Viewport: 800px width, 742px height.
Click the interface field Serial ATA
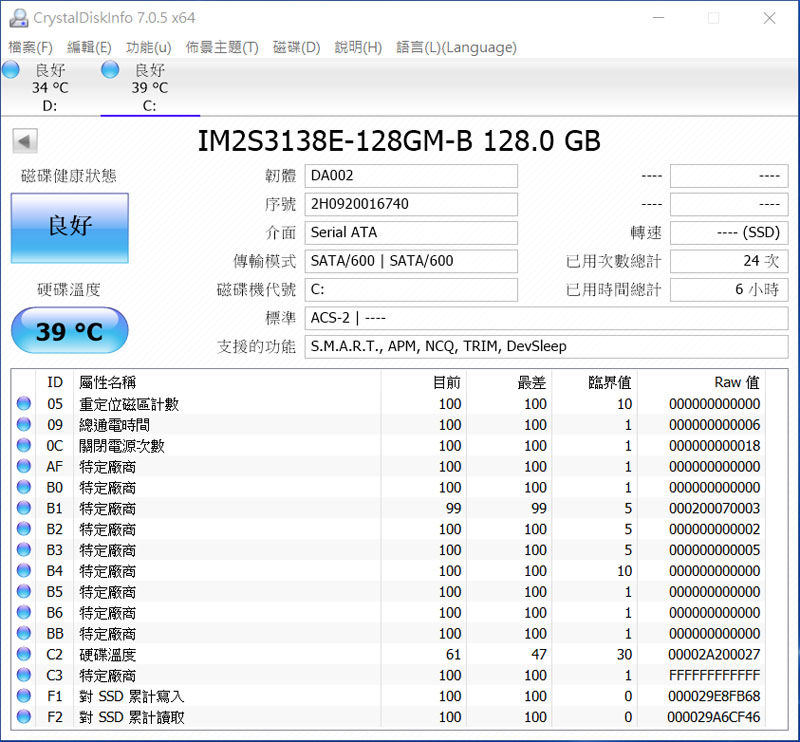coord(411,233)
